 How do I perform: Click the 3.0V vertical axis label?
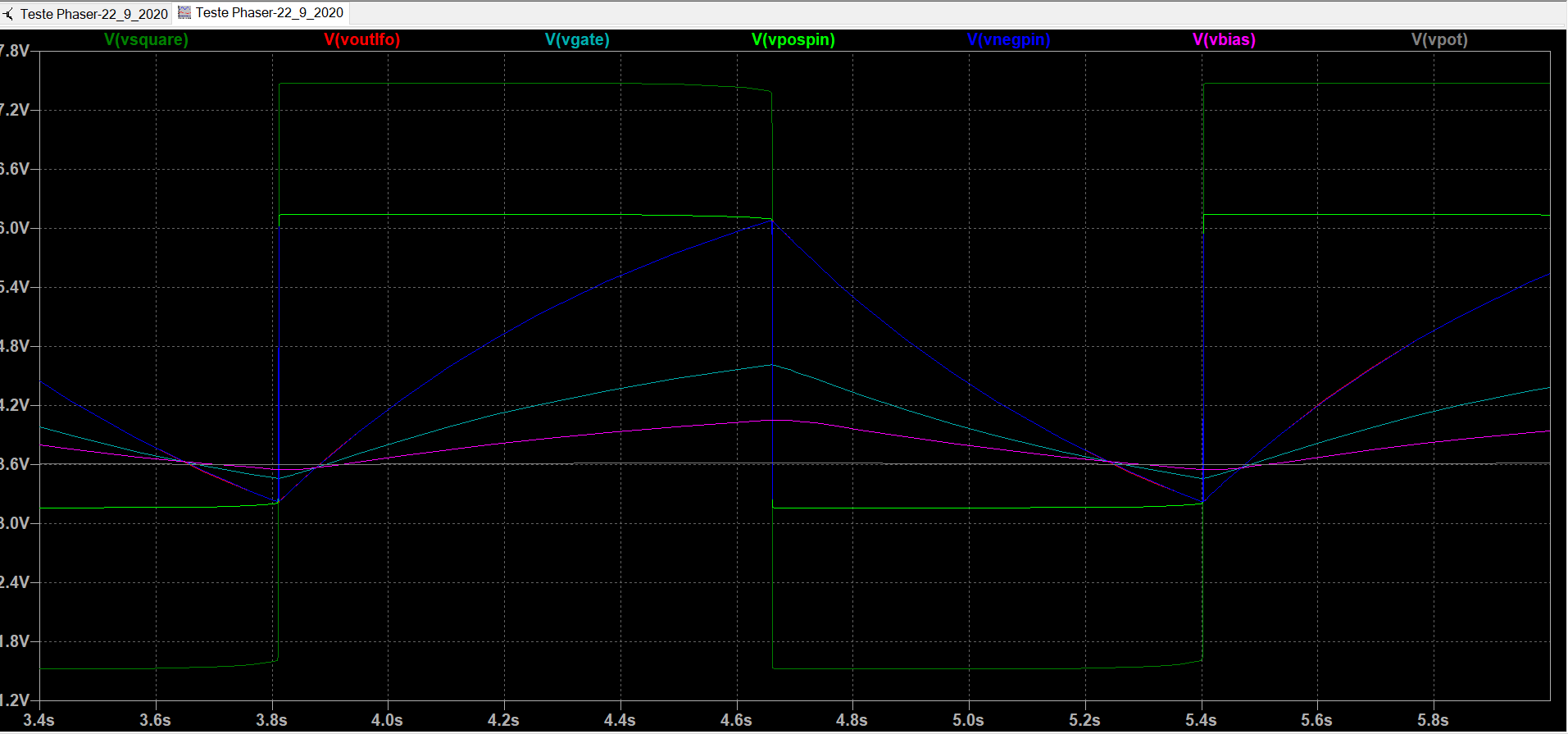pyautogui.click(x=15, y=523)
